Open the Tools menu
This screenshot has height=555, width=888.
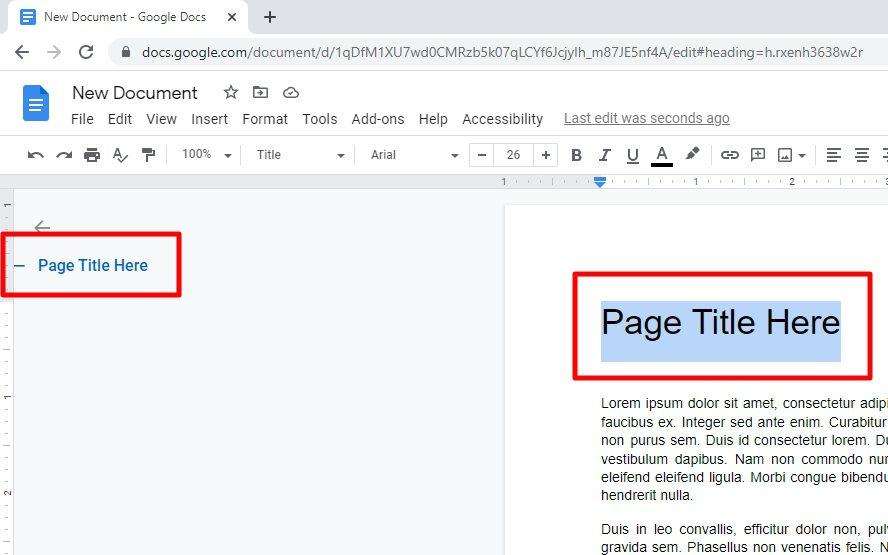(319, 119)
